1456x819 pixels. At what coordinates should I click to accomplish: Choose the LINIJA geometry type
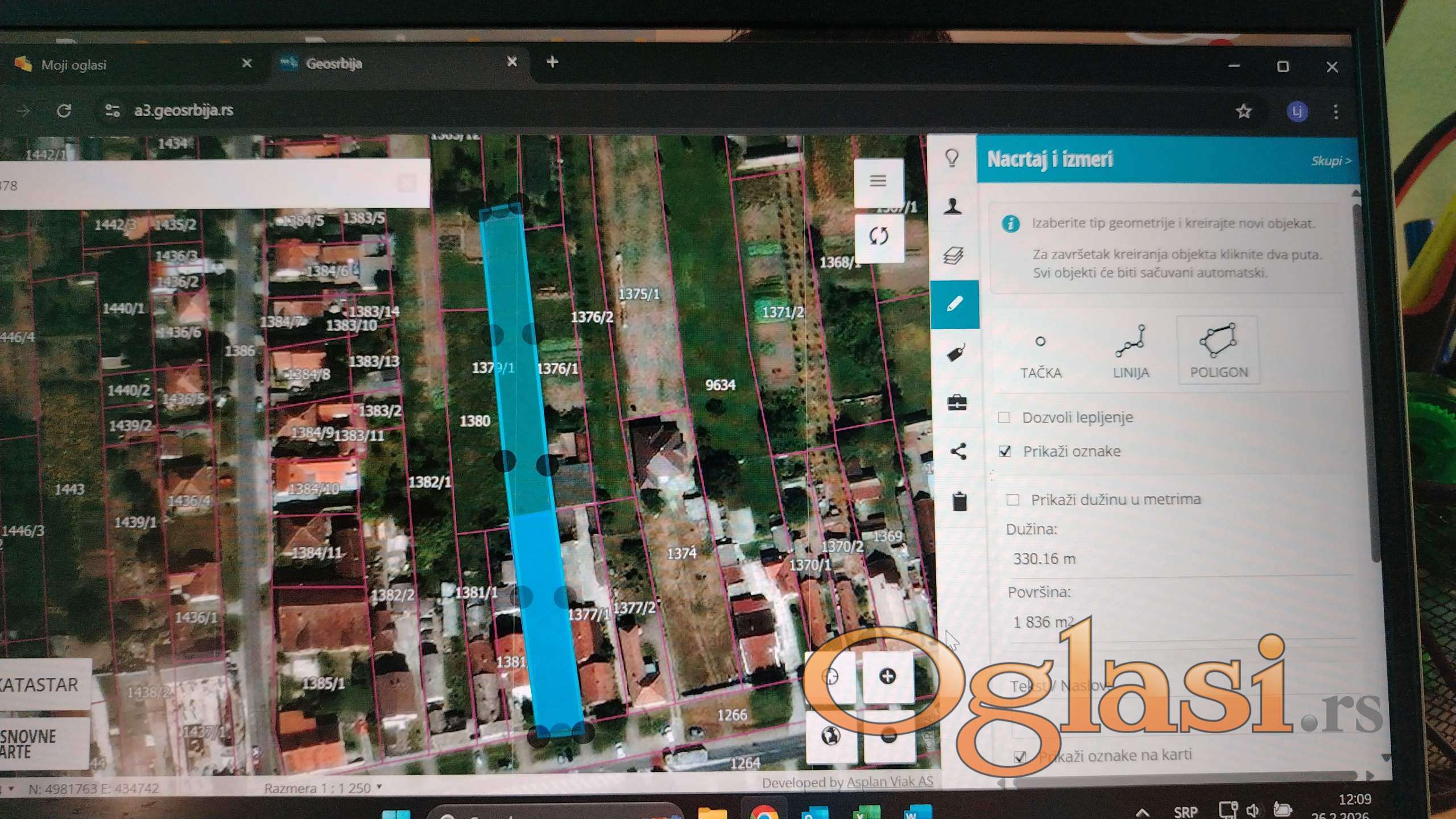click(1130, 350)
